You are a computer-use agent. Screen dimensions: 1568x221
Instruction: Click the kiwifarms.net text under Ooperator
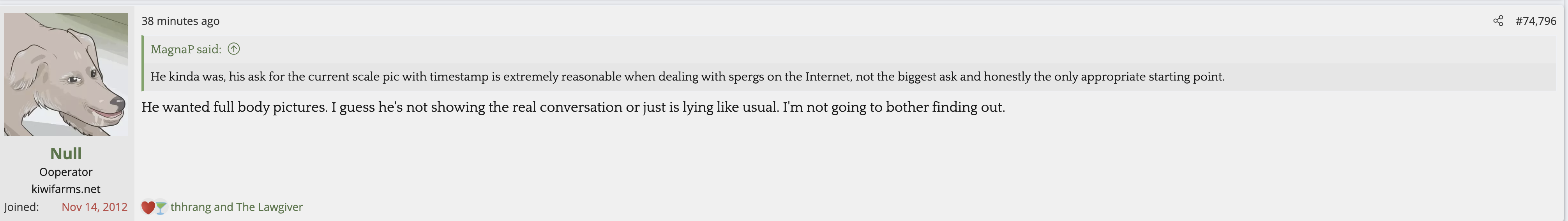[x=66, y=189]
